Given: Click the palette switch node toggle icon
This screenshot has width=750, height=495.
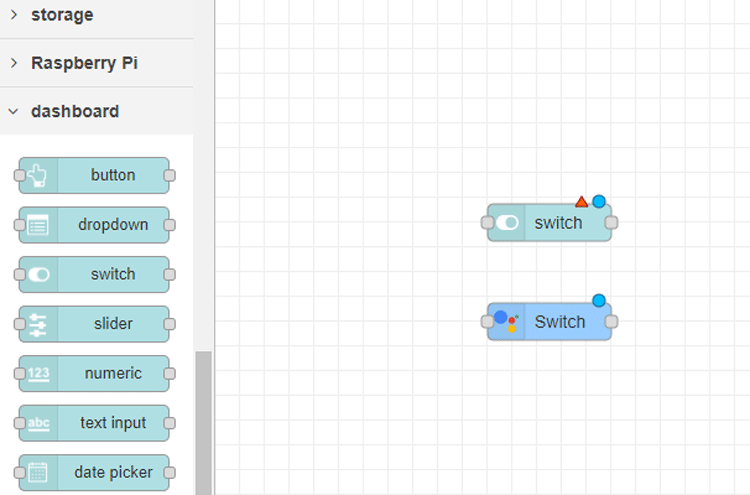Looking at the screenshot, I should pyautogui.click(x=38, y=274).
